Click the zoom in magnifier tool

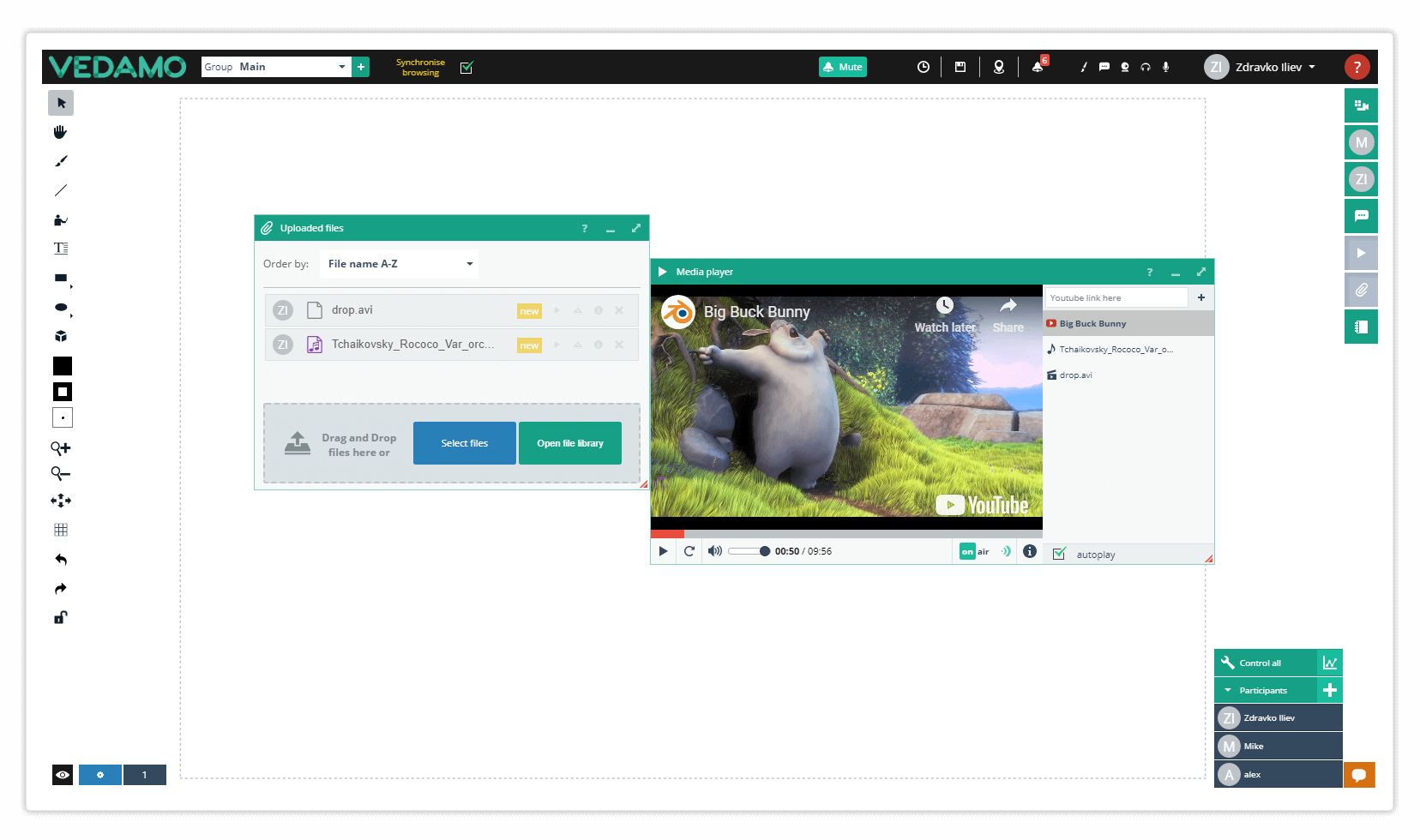[61, 447]
